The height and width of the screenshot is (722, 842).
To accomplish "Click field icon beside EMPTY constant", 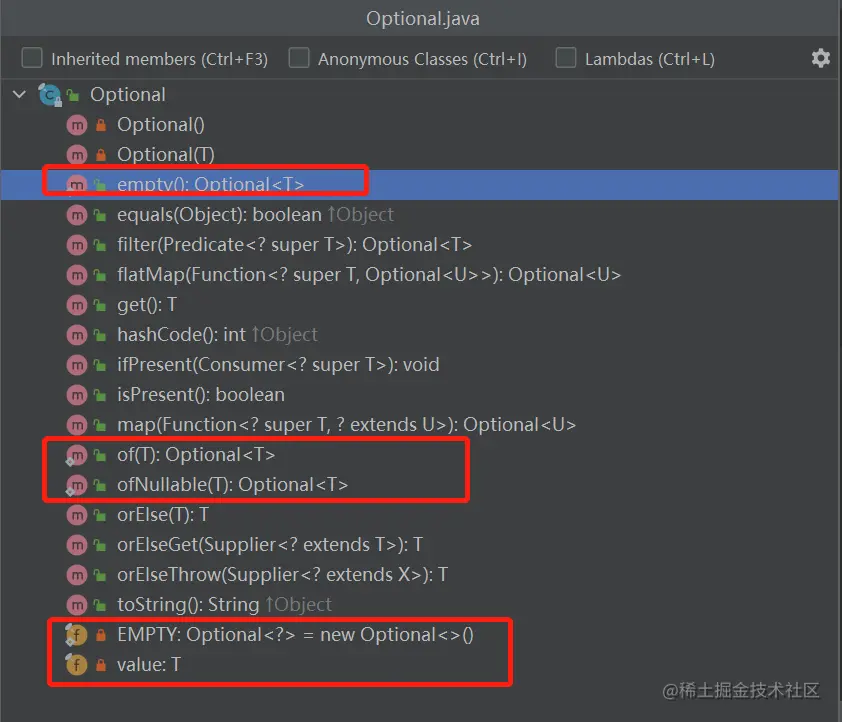I will click(x=77, y=635).
